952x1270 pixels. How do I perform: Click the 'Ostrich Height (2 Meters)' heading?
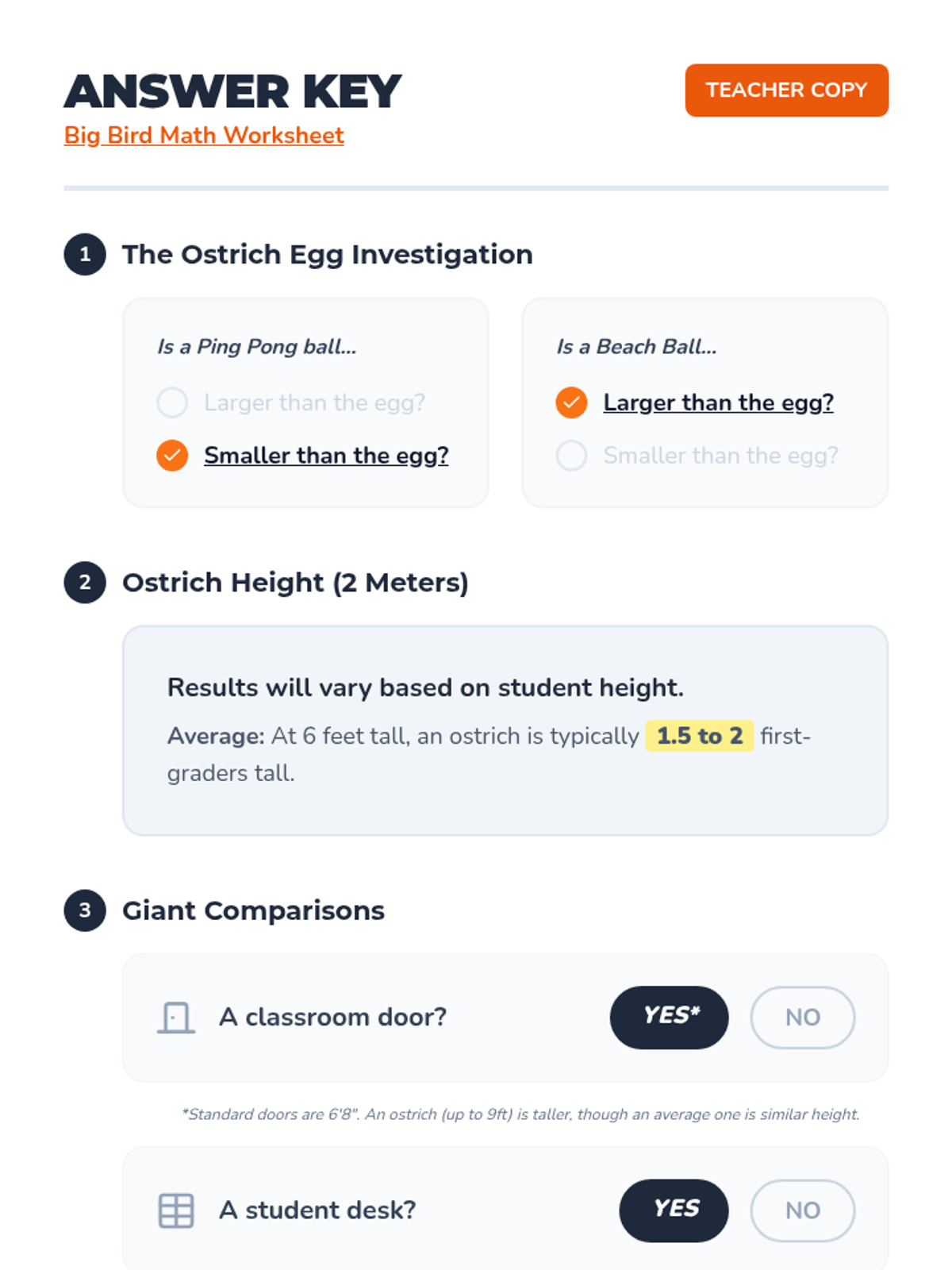click(295, 583)
